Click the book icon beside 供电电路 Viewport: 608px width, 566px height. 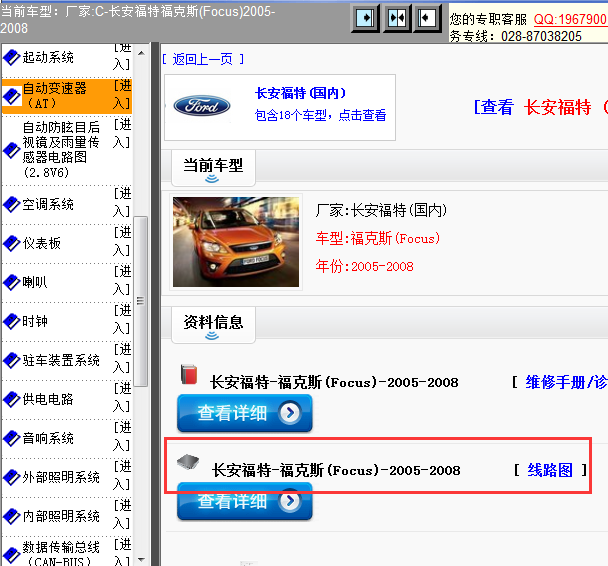click(x=12, y=399)
